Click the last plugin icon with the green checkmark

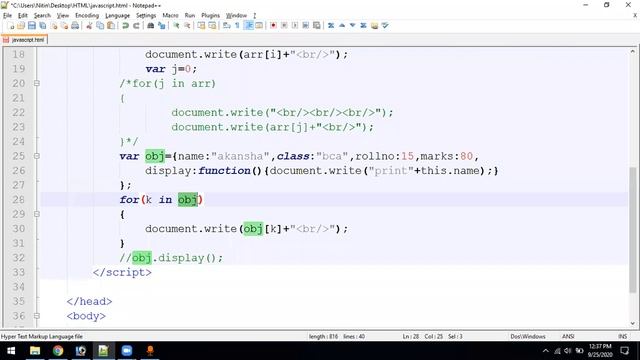click(385, 26)
